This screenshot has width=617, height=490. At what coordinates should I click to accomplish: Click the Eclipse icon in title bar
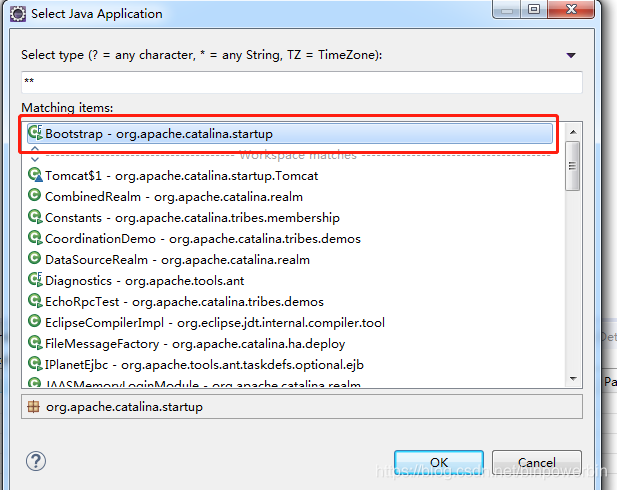[18, 14]
